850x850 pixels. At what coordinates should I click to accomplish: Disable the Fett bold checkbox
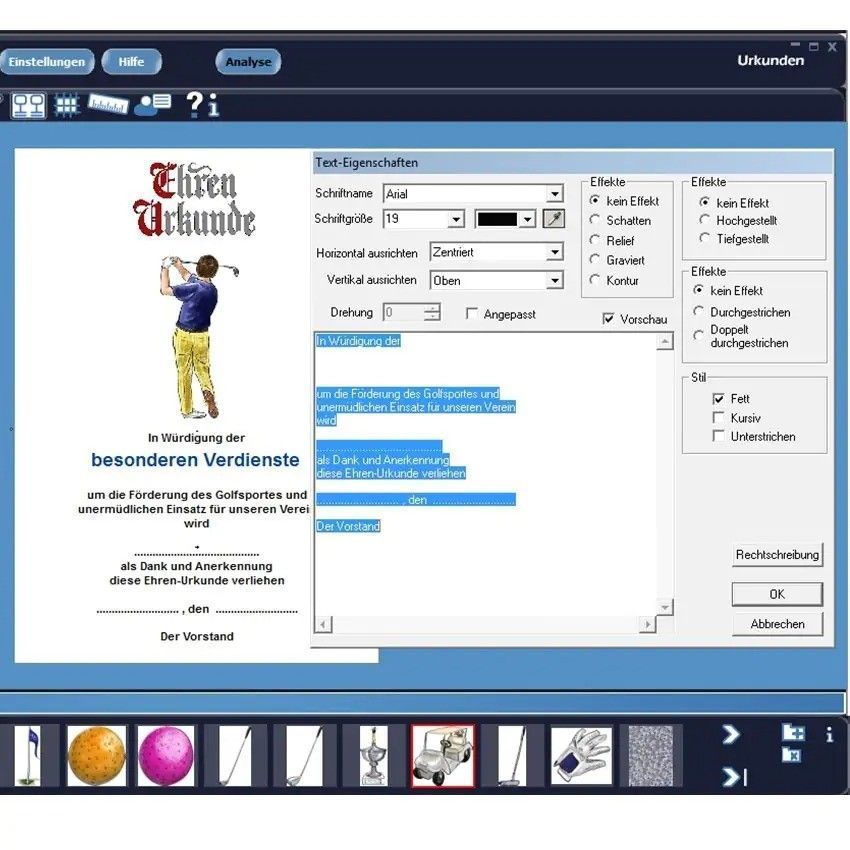click(718, 399)
